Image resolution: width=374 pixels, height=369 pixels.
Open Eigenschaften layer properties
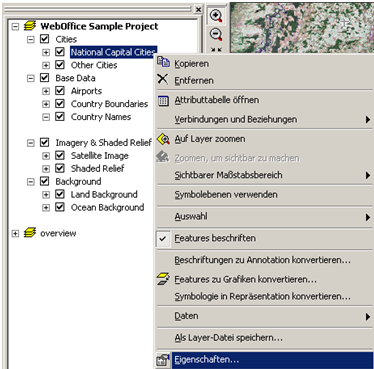(265, 360)
